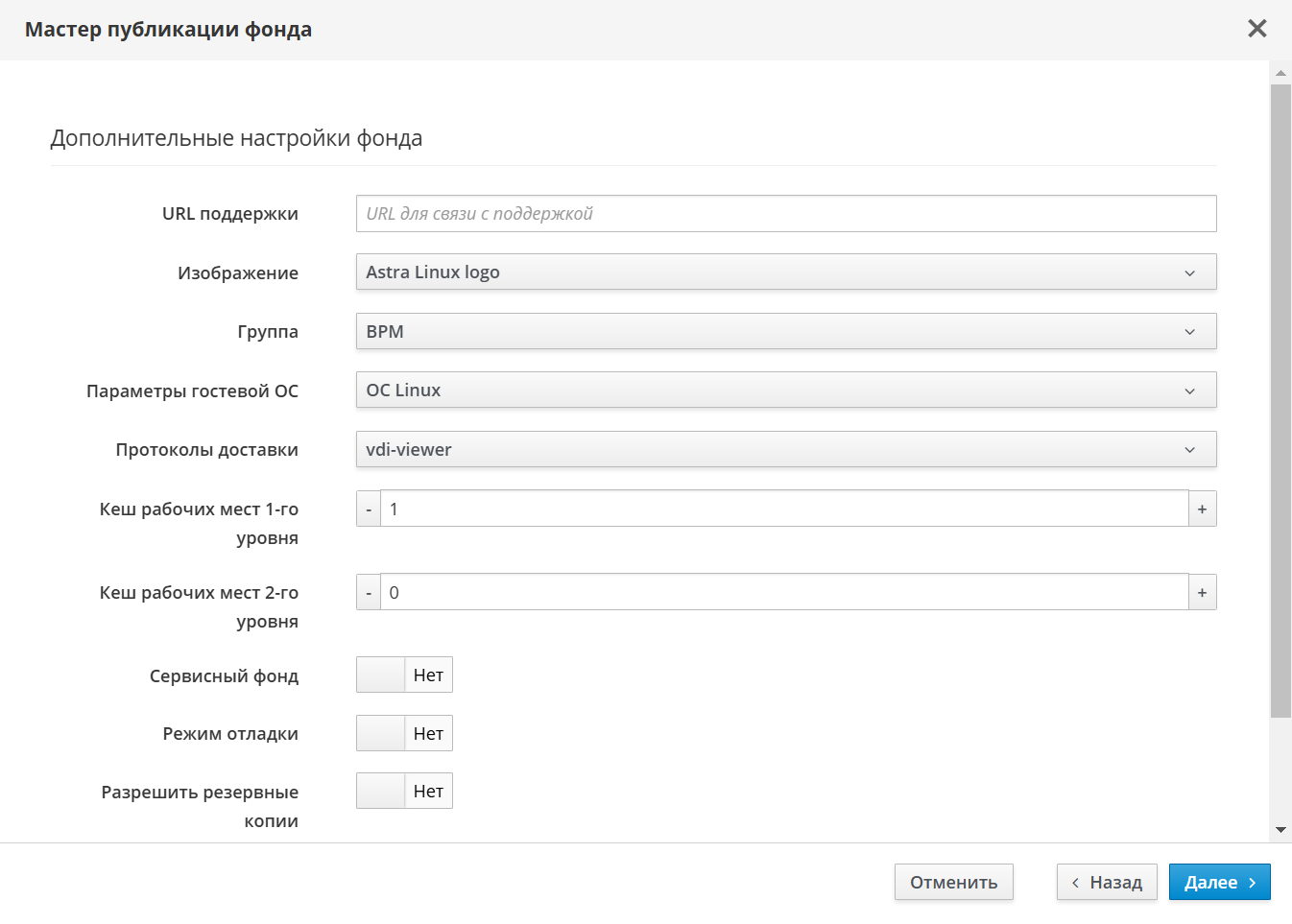Image resolution: width=1292 pixels, height=924 pixels.
Task: Open the Изображение dropdown showing Astra Linux logo
Action: 785,272
